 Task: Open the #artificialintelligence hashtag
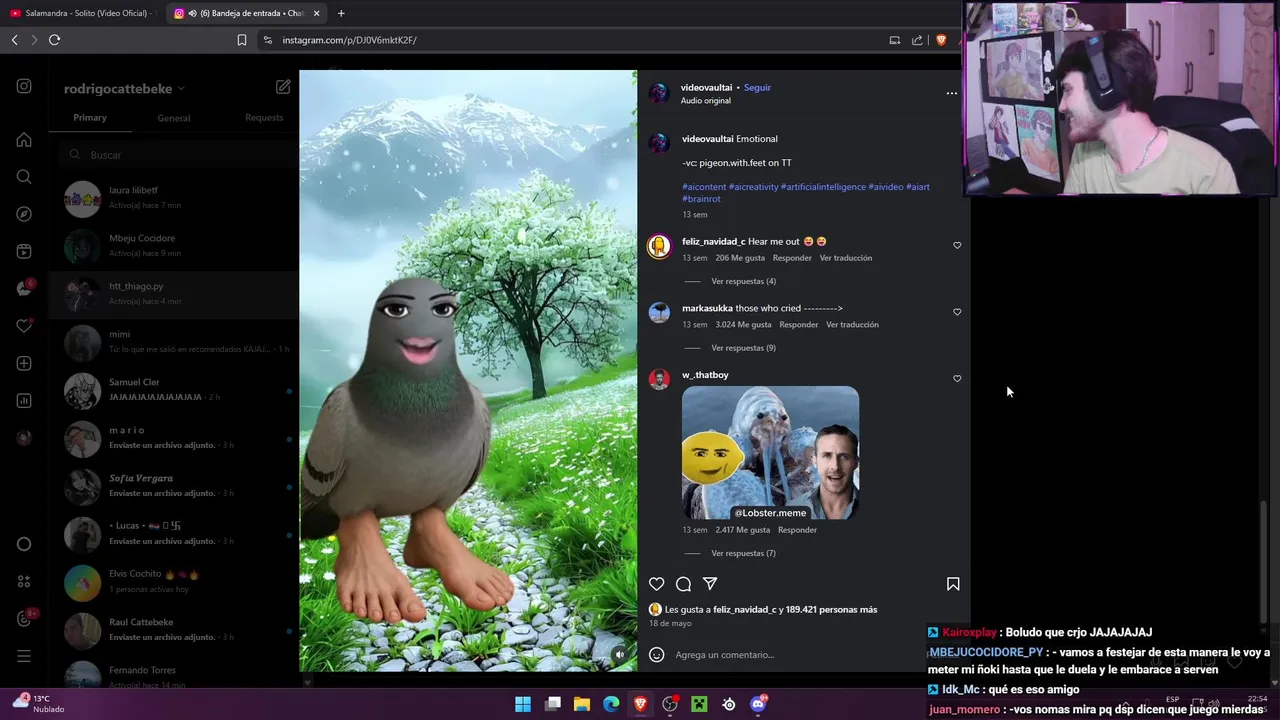coord(823,187)
